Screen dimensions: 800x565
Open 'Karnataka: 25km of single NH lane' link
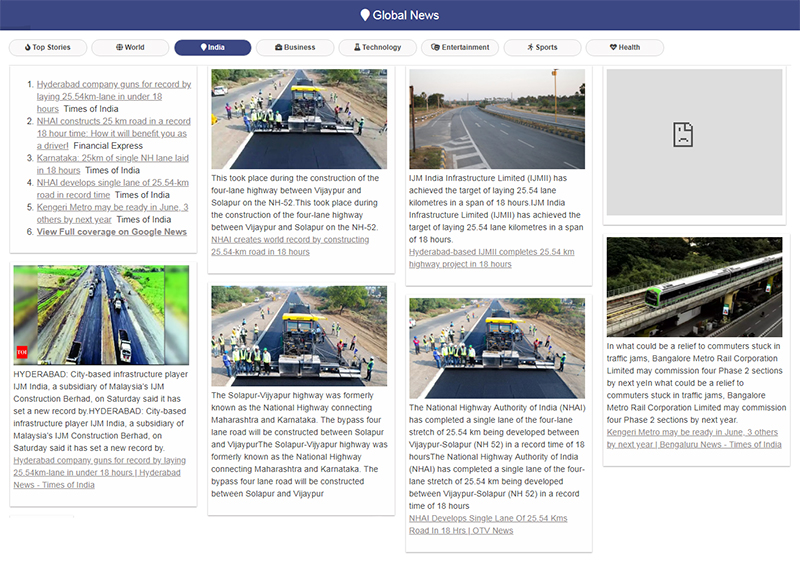tap(112, 164)
